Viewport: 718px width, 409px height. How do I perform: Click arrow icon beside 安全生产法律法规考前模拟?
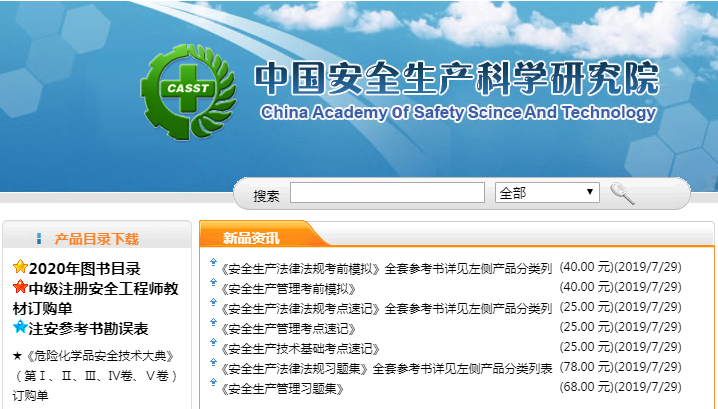(x=213, y=262)
